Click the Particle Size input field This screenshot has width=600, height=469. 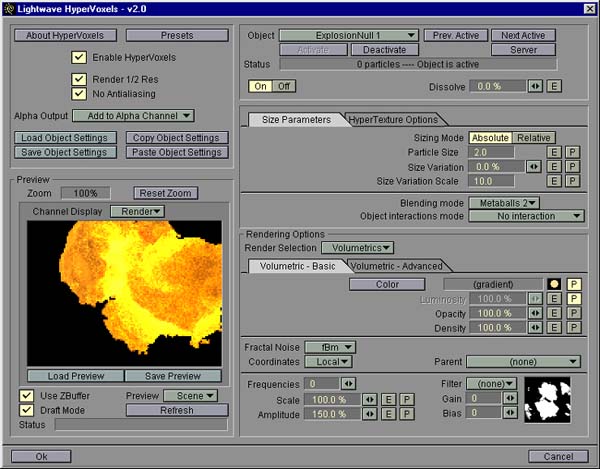click(491, 152)
